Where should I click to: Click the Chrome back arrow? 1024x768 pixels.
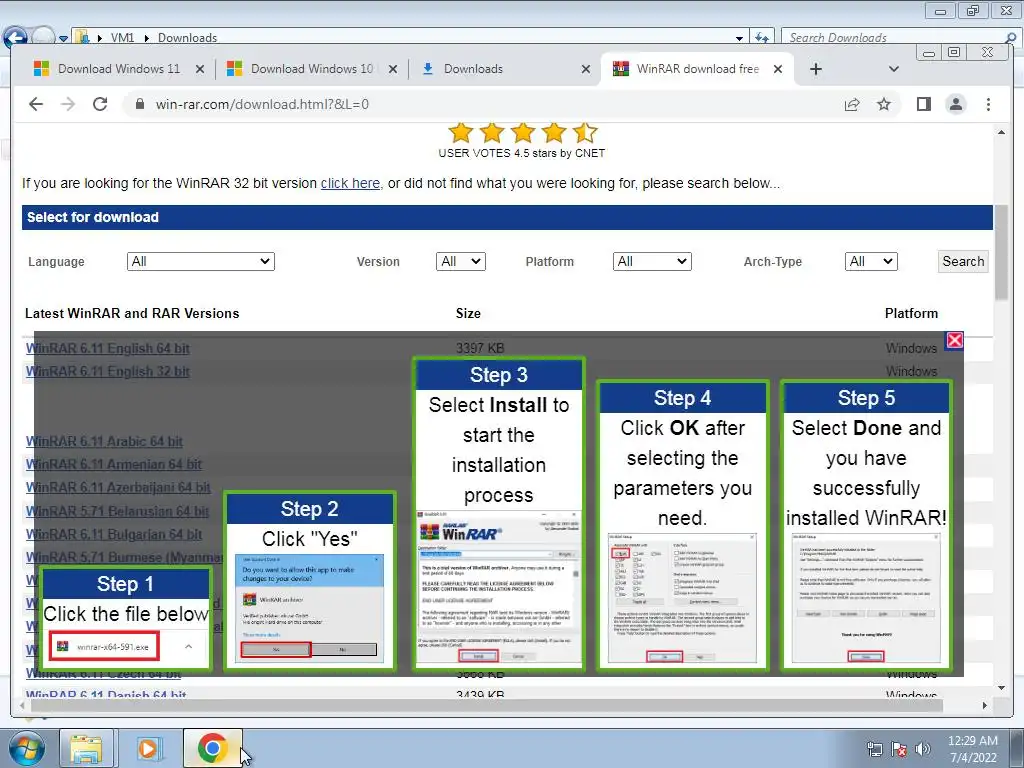tap(36, 104)
